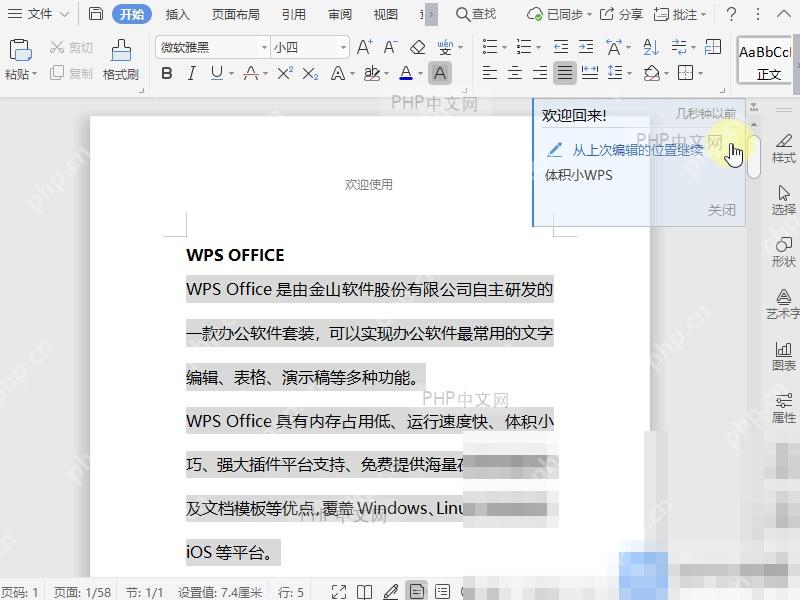
Task: Click the Find (查找) button
Action: coord(476,14)
